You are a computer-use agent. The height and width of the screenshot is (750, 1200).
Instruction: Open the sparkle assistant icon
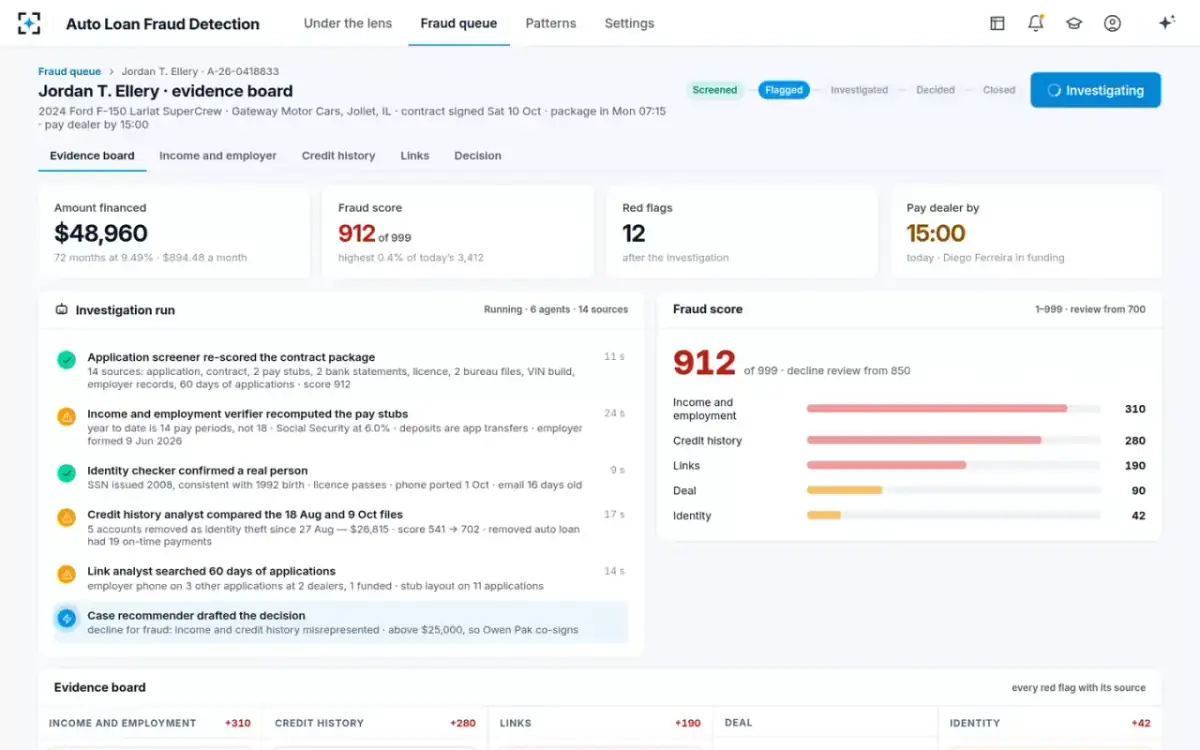coord(1166,23)
